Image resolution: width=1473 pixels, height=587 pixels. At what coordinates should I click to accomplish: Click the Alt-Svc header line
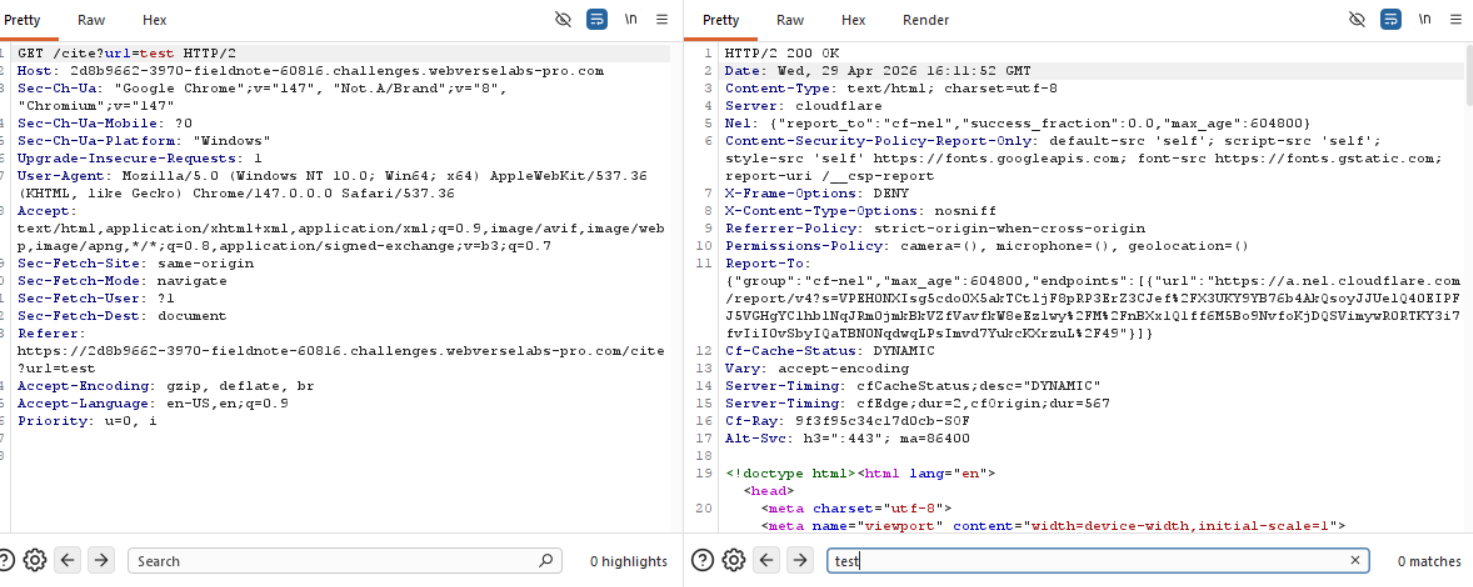(847, 438)
